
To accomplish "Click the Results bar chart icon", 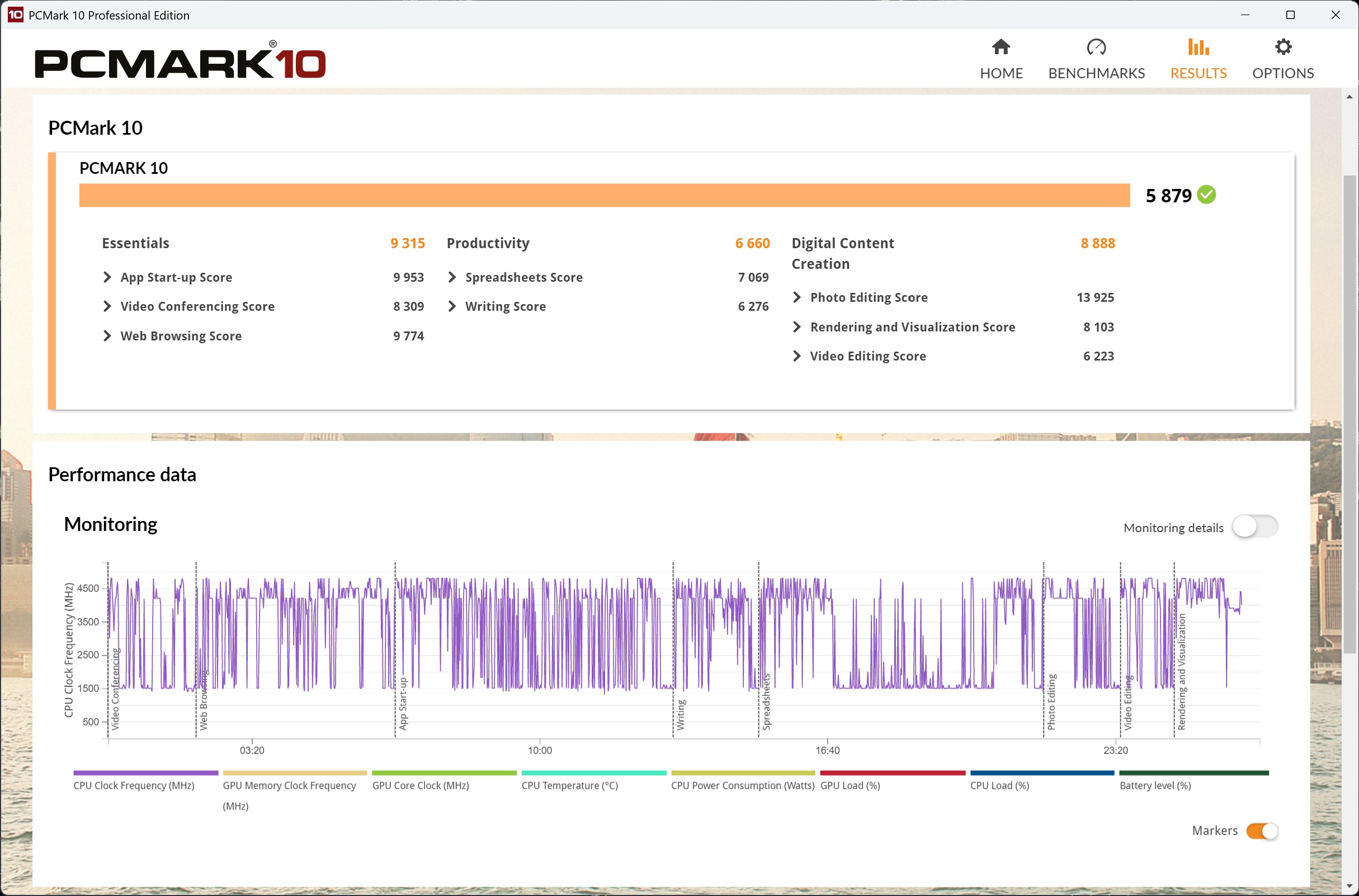I will point(1198,47).
